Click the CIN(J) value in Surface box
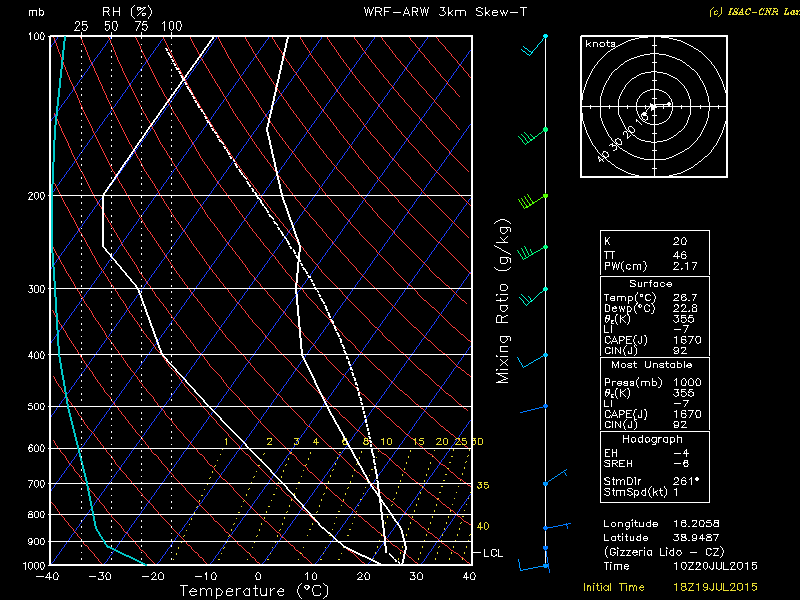The width and height of the screenshot is (800, 600). 680,351
